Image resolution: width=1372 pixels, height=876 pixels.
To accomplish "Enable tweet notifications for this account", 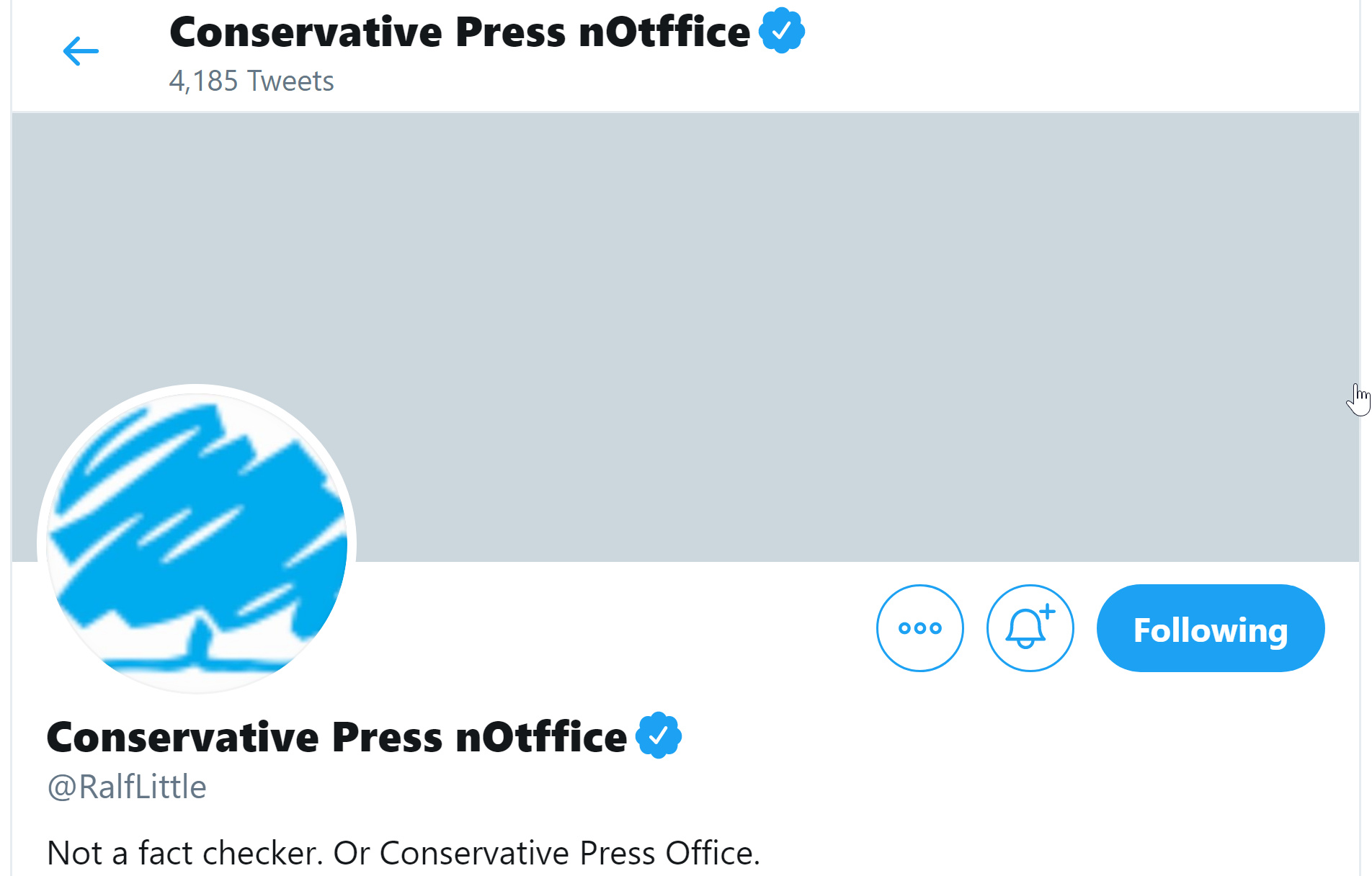I will point(1030,628).
